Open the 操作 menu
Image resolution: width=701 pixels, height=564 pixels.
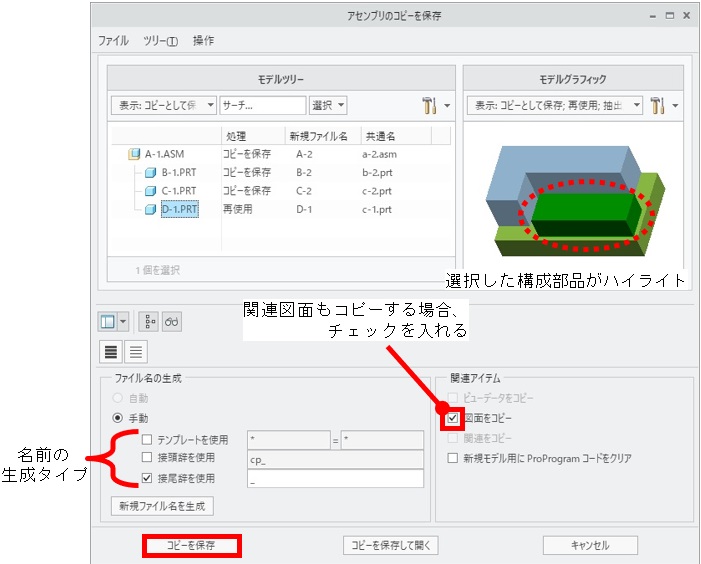tap(203, 41)
